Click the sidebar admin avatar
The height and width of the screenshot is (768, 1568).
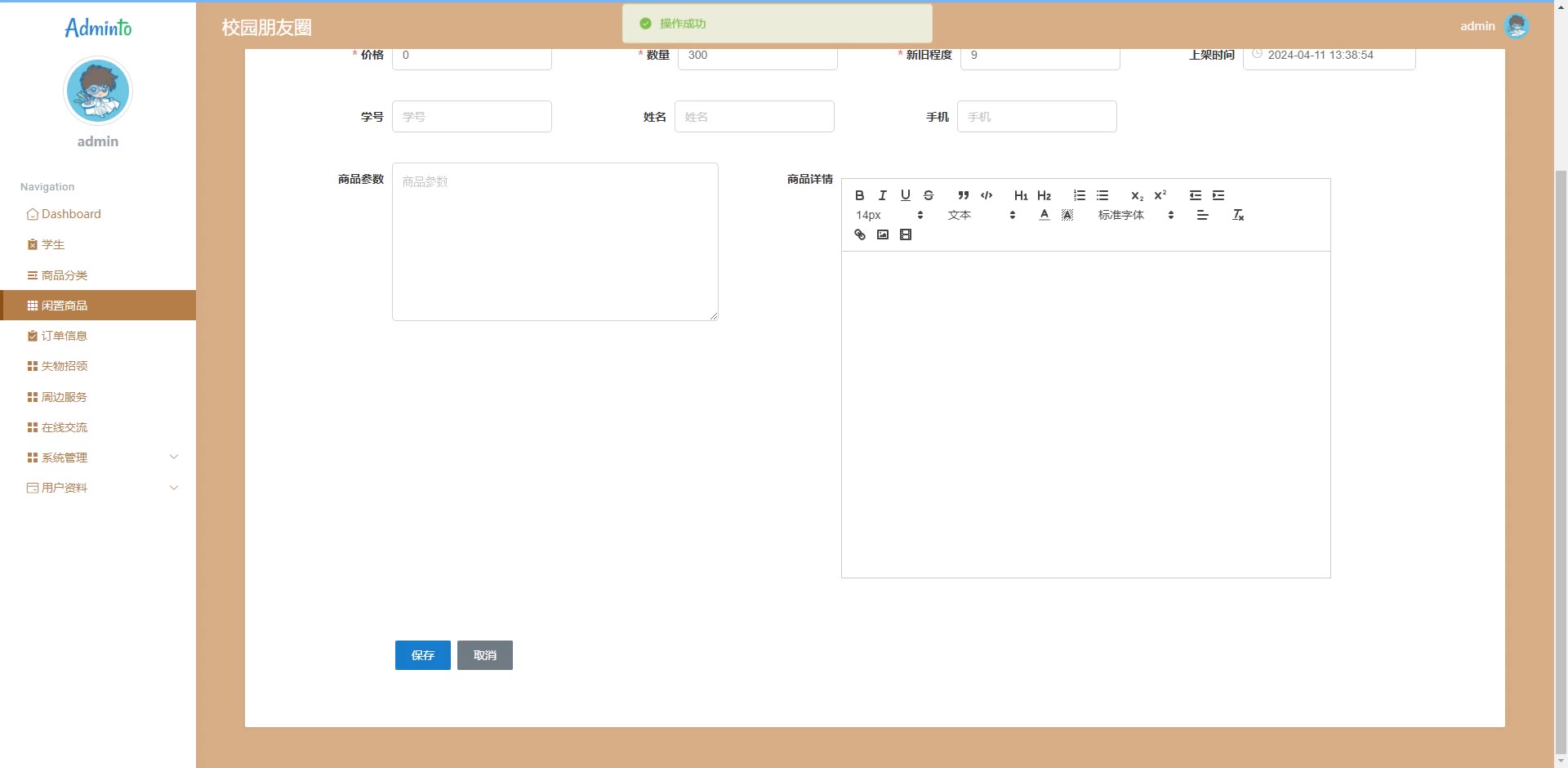tap(98, 90)
